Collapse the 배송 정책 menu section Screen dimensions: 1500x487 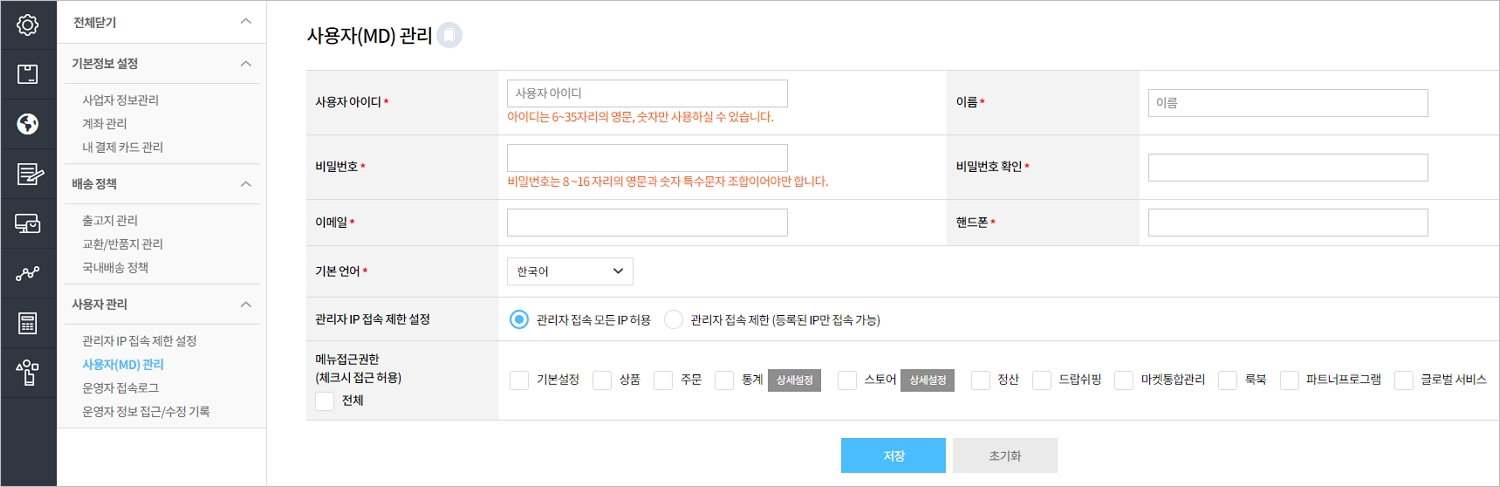point(246,184)
